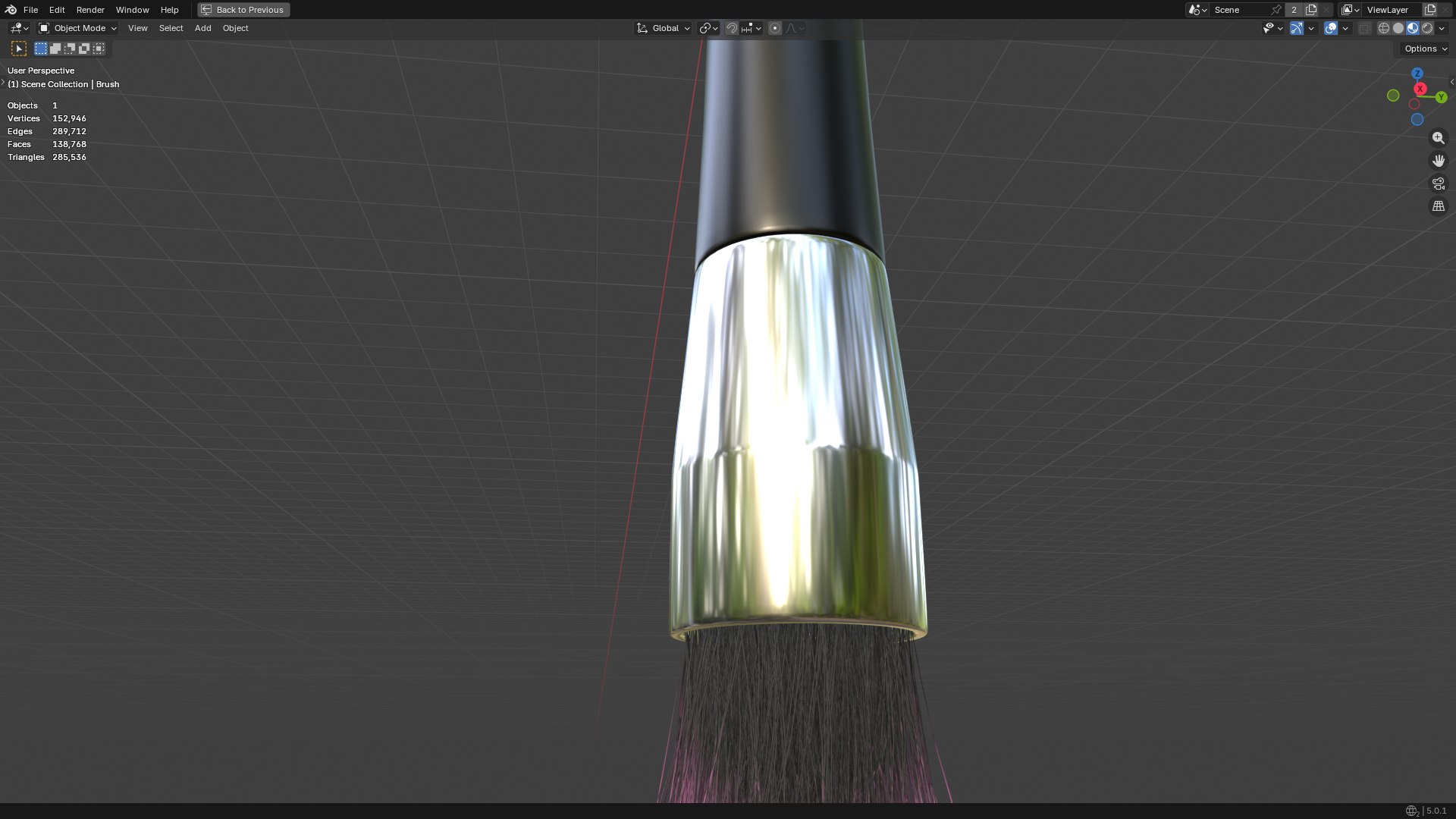Toggle camera view with camera icon
The height and width of the screenshot is (819, 1456).
1438,184
